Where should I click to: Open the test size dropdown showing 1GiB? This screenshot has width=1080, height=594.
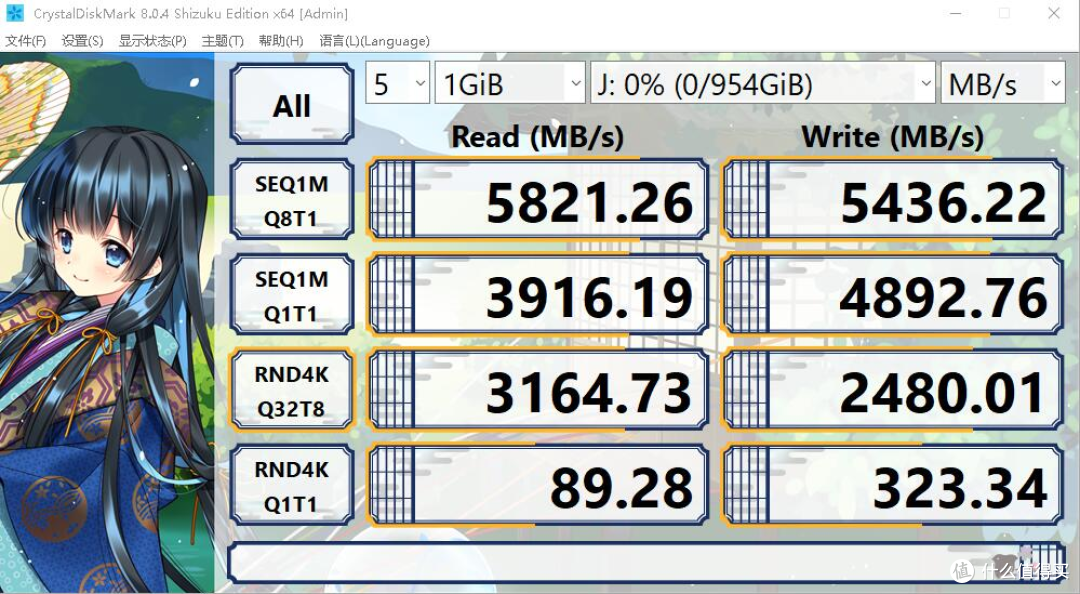[x=509, y=84]
